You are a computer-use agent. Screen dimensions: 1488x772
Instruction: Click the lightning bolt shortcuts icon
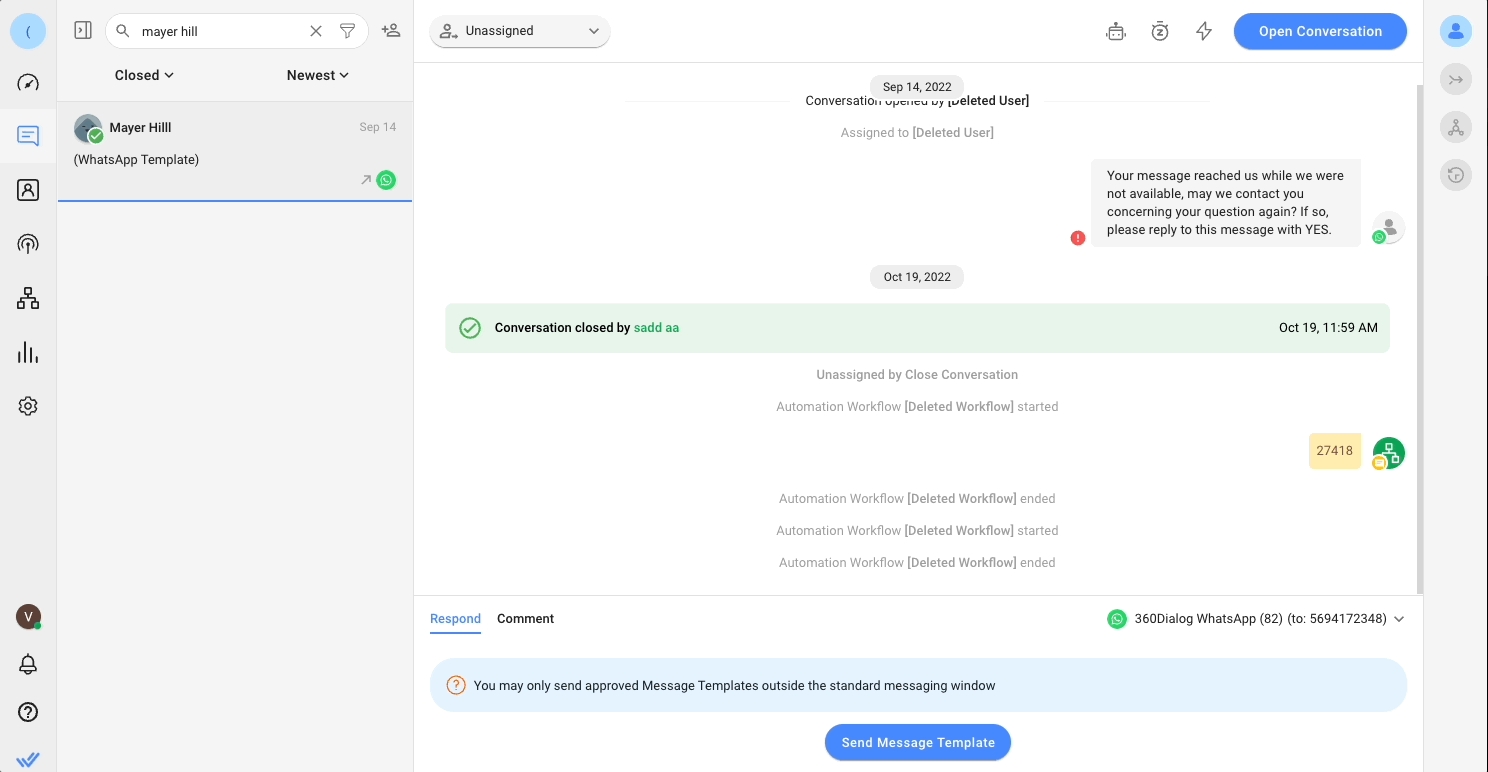[1204, 31]
